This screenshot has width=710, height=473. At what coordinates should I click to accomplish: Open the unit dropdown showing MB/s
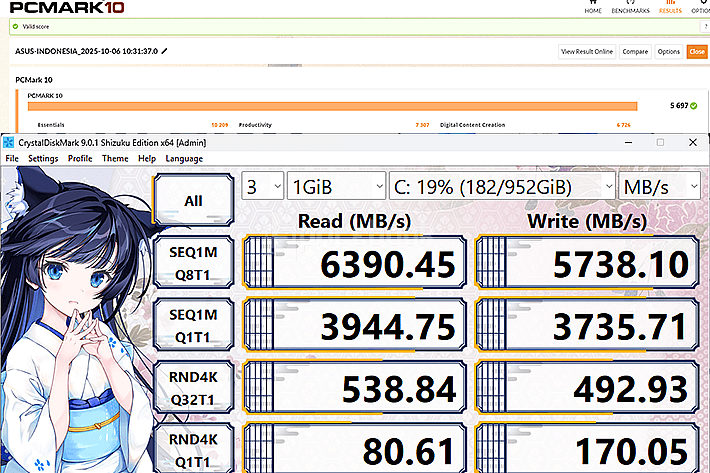[x=660, y=186]
